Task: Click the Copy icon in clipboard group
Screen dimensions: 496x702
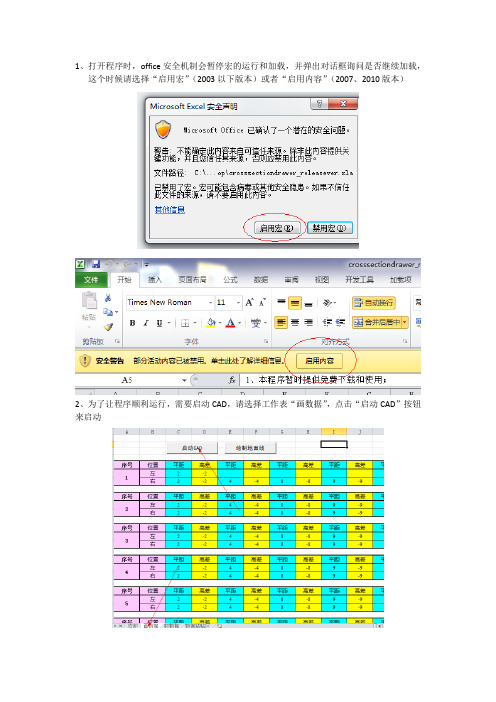Action: tap(108, 312)
